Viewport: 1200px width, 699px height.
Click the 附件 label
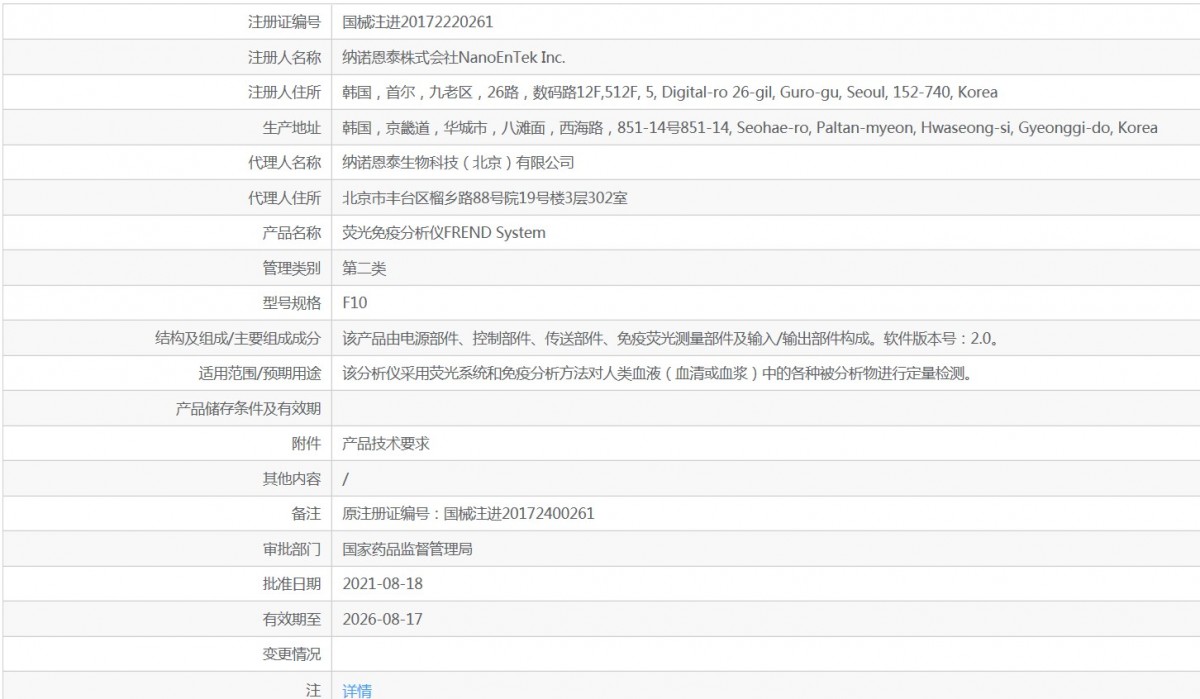click(306, 444)
